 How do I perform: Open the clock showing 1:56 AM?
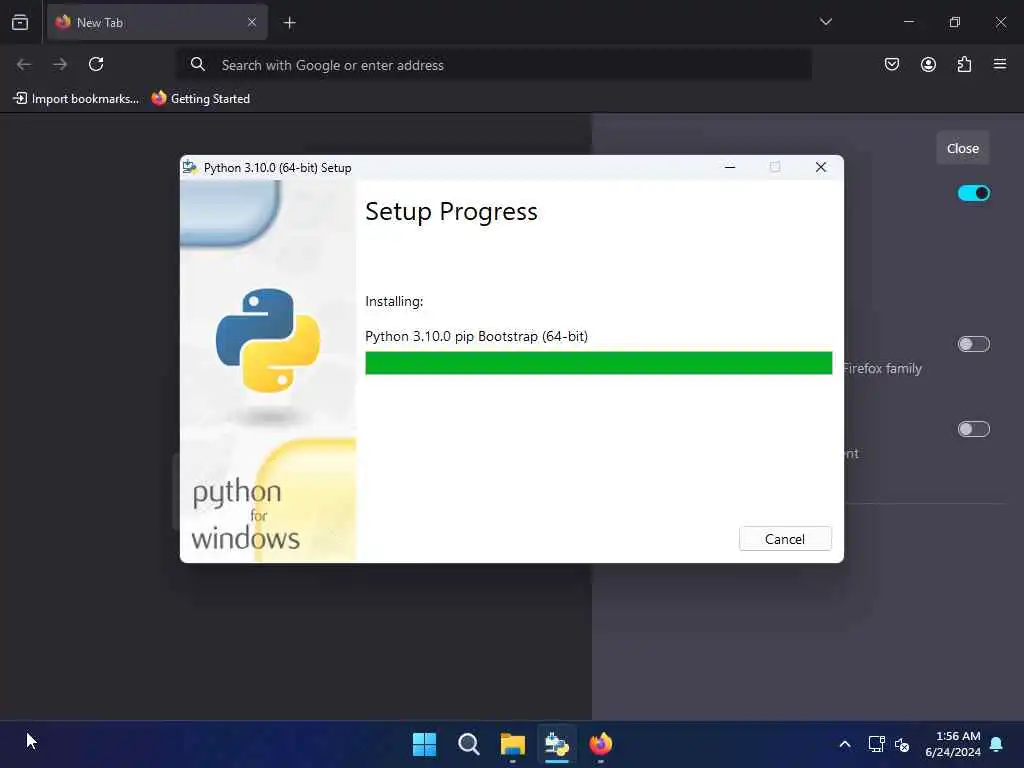tap(953, 744)
